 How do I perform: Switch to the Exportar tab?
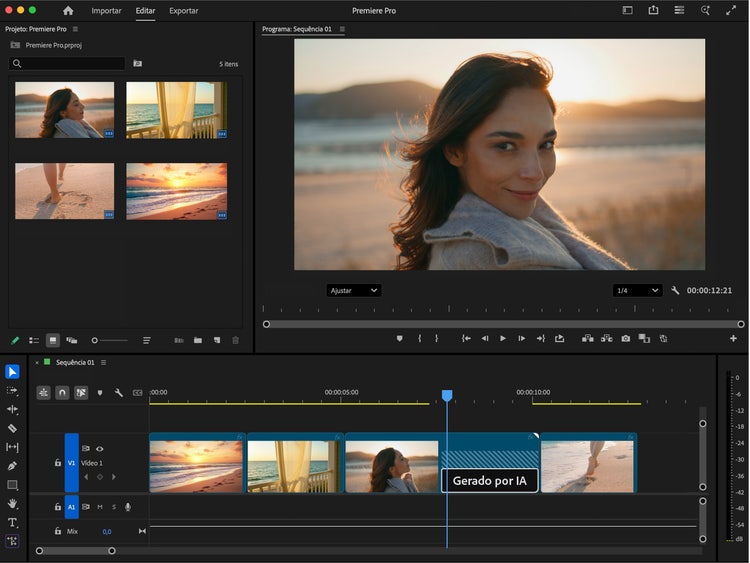[x=184, y=11]
